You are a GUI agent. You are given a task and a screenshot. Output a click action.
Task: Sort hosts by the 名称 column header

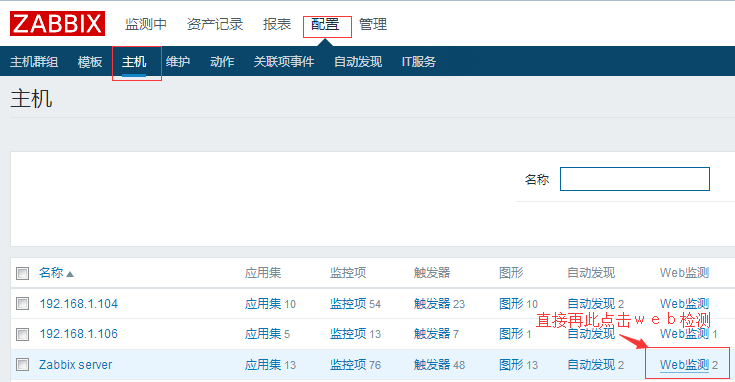[x=51, y=273]
